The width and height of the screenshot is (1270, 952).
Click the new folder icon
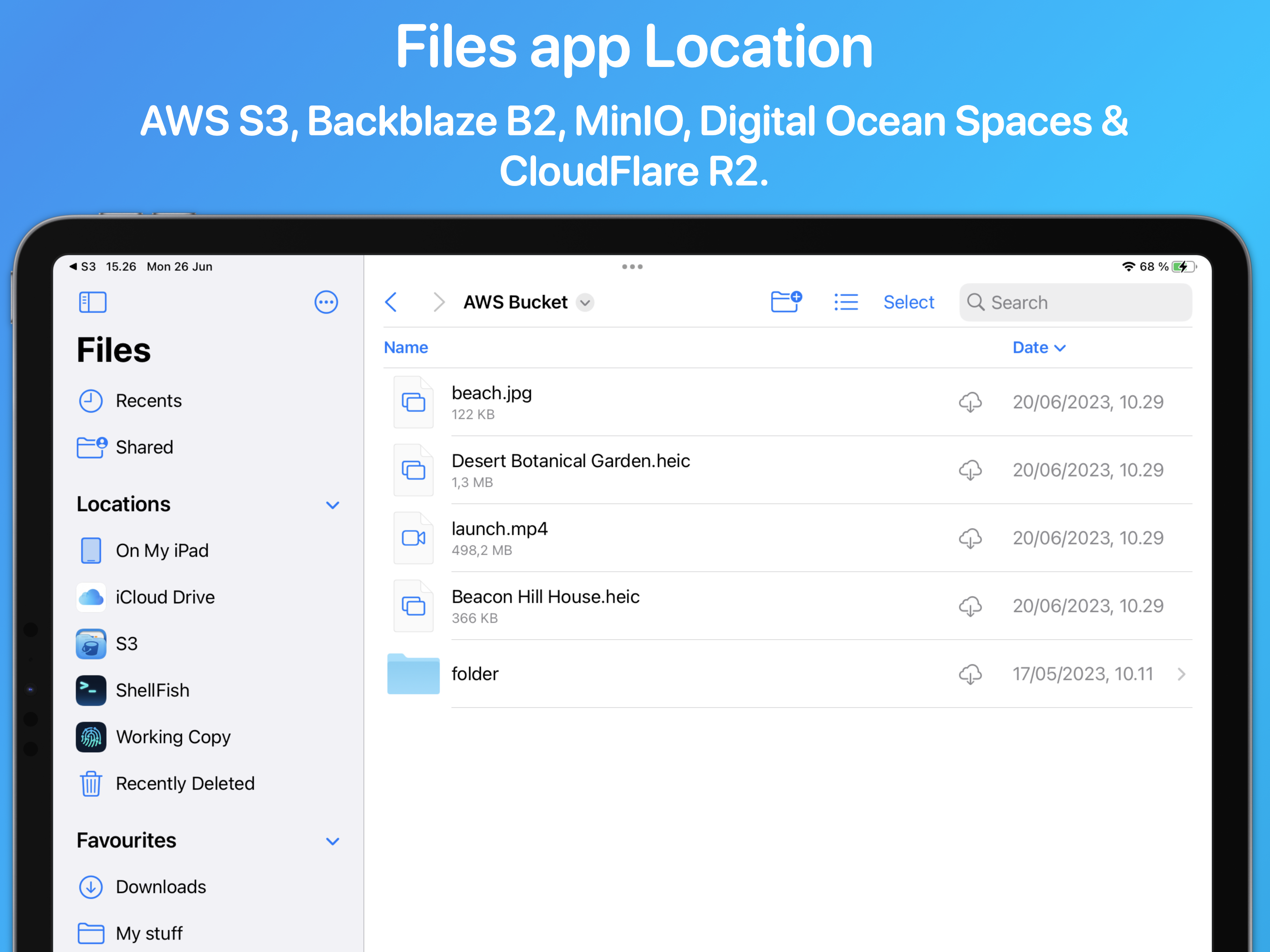tap(786, 301)
